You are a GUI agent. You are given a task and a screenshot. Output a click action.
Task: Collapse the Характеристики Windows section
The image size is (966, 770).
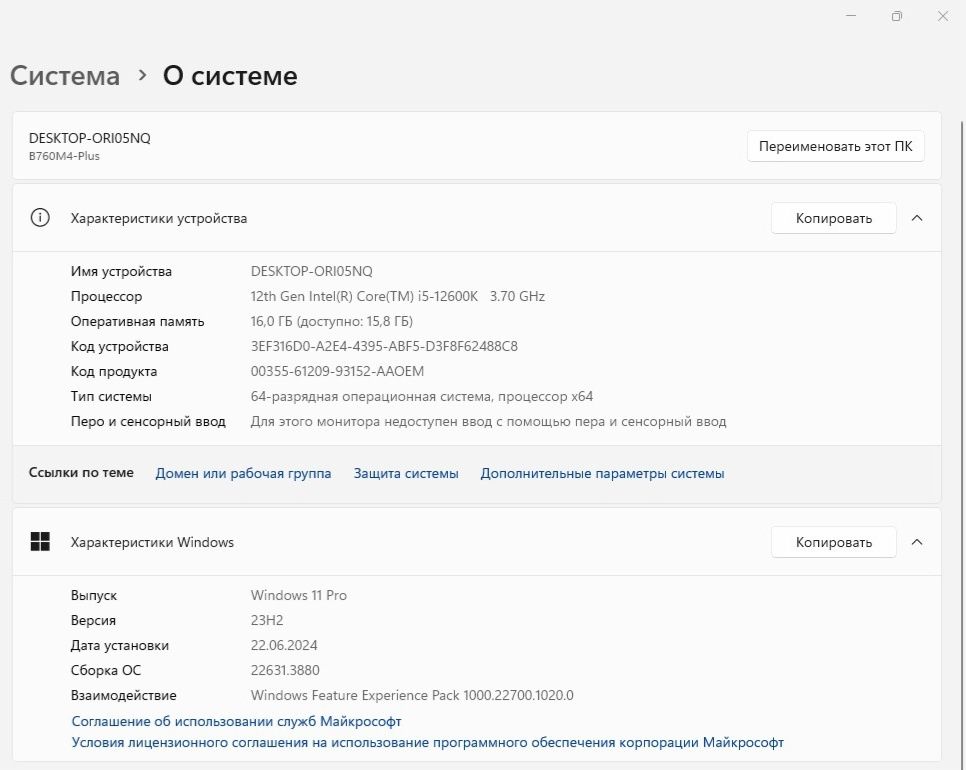pos(917,542)
